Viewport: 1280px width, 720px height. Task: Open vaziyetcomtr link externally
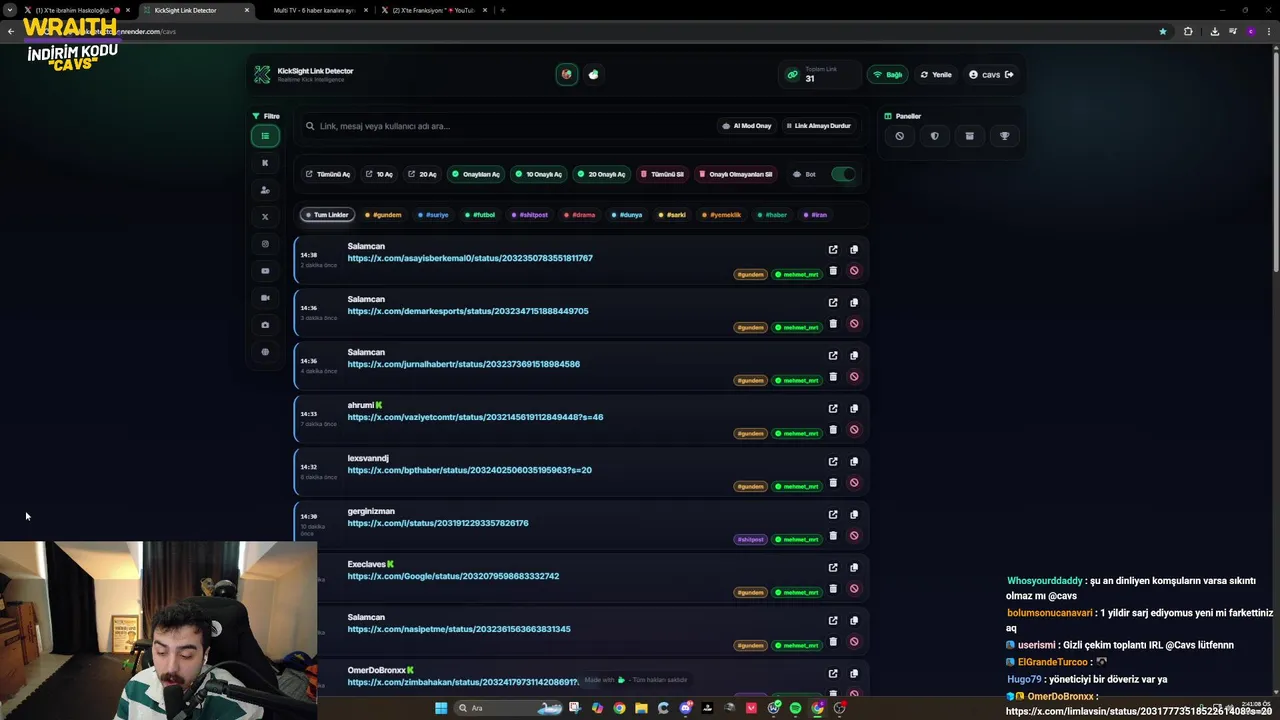833,408
